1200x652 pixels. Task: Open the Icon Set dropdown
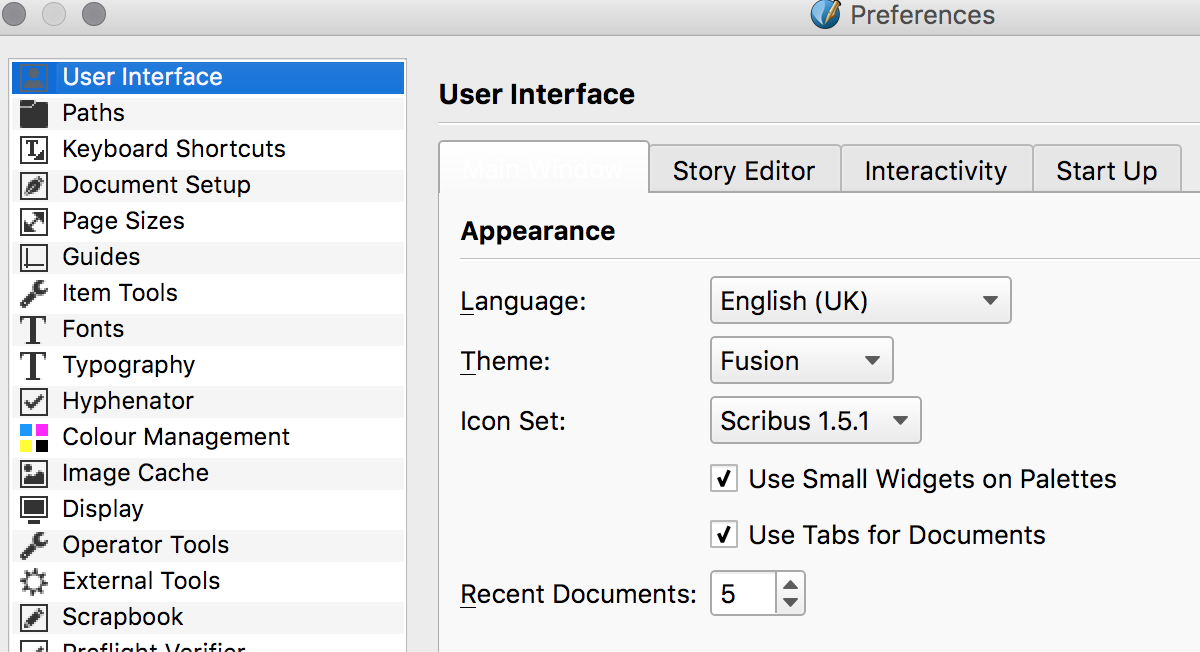coord(815,421)
